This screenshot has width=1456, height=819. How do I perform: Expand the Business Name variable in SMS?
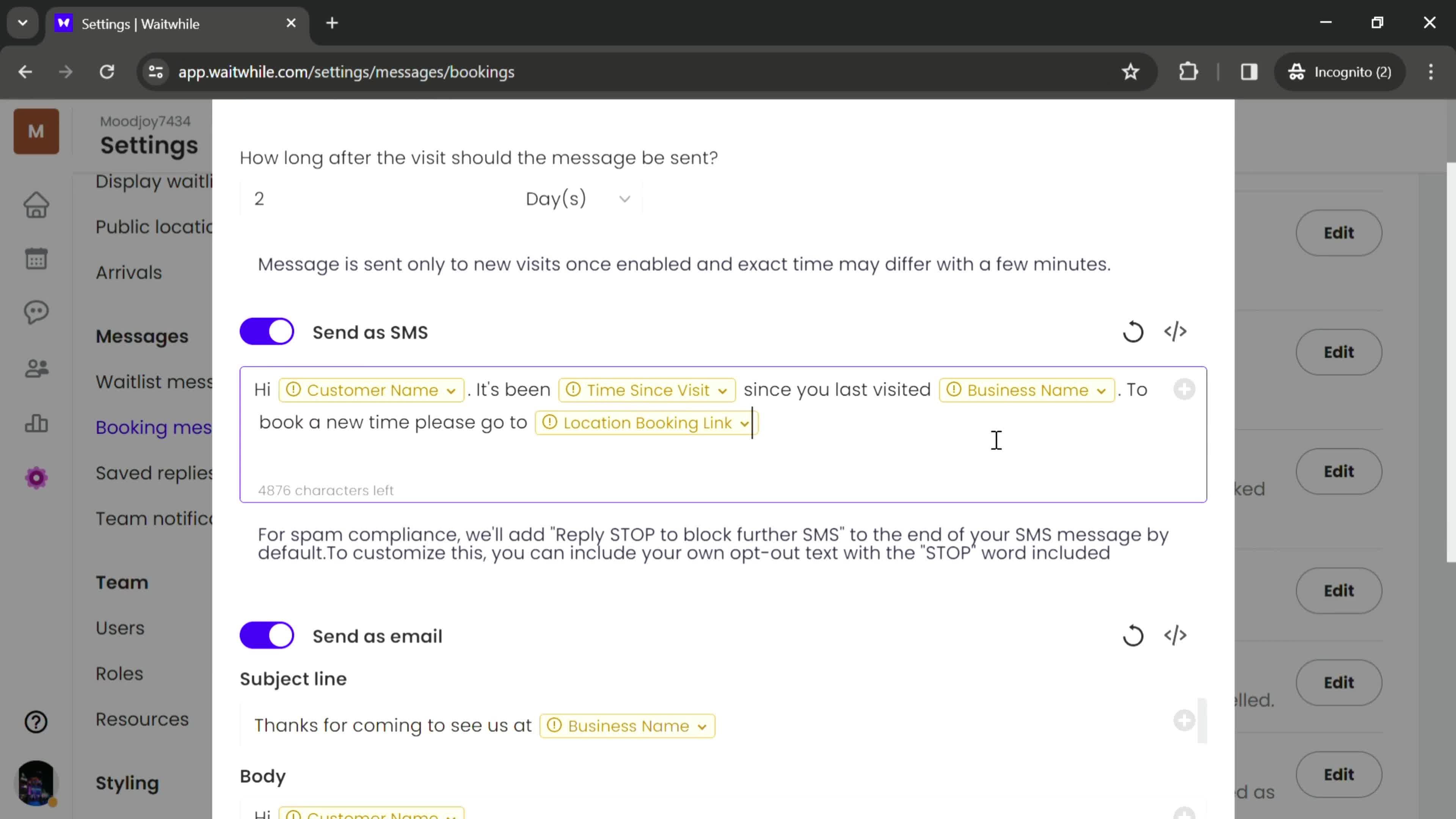tap(1100, 391)
